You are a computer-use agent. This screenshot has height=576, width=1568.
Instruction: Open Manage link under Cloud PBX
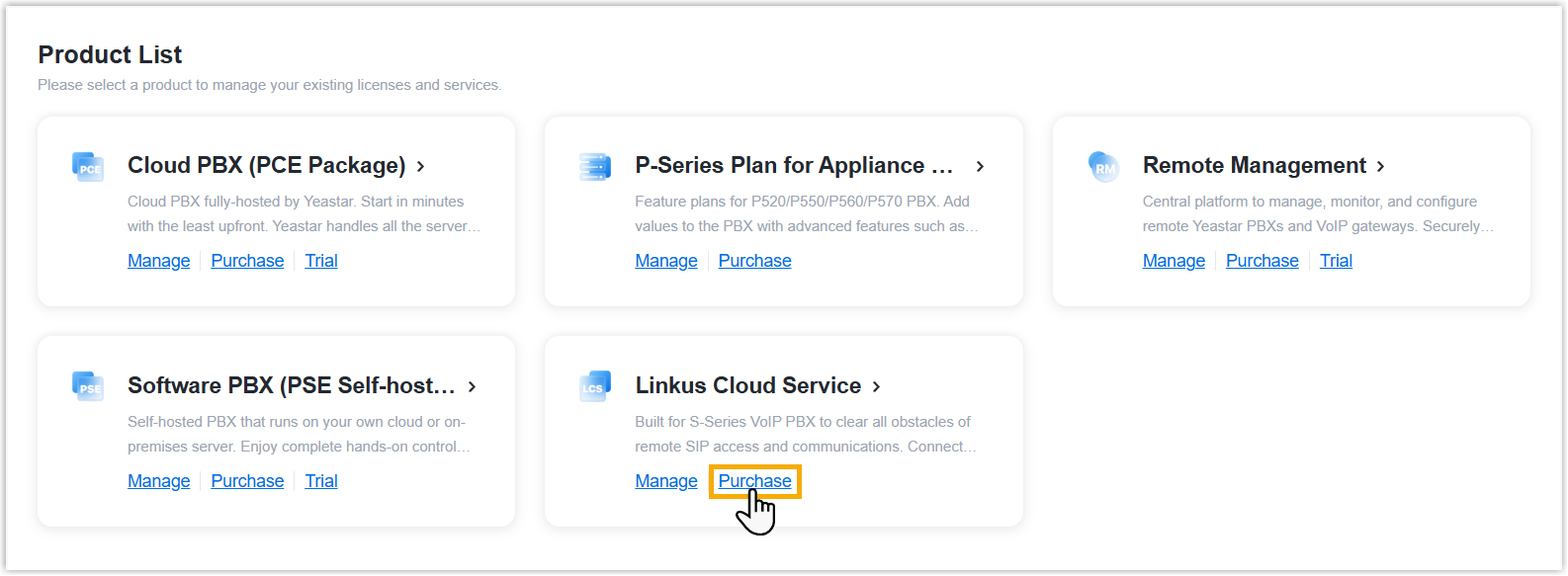[158, 261]
